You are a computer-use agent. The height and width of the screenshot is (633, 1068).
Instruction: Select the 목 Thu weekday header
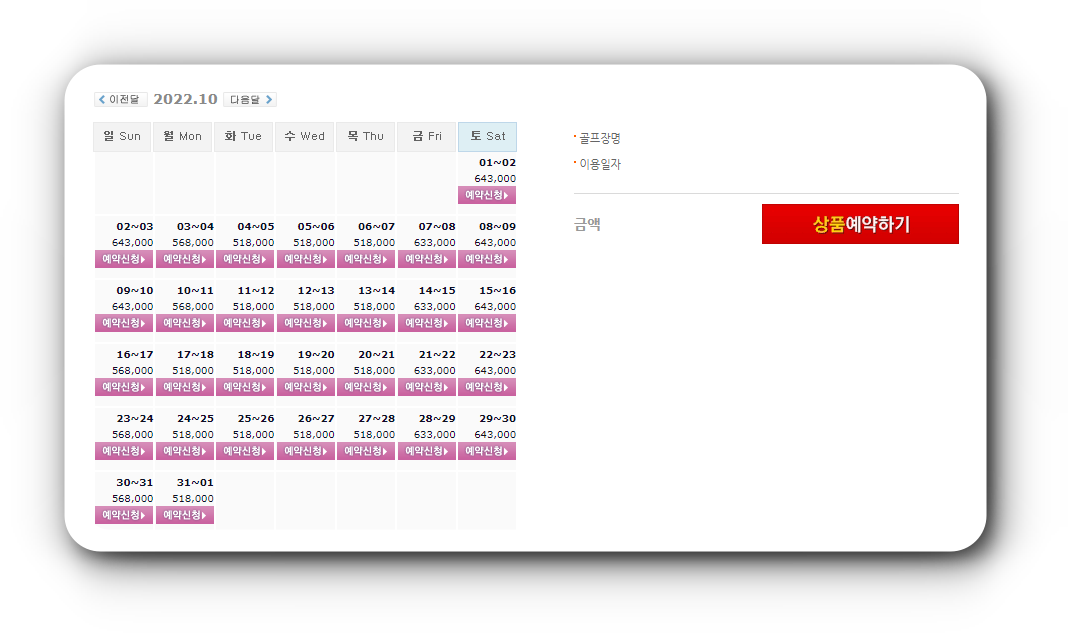click(x=365, y=136)
